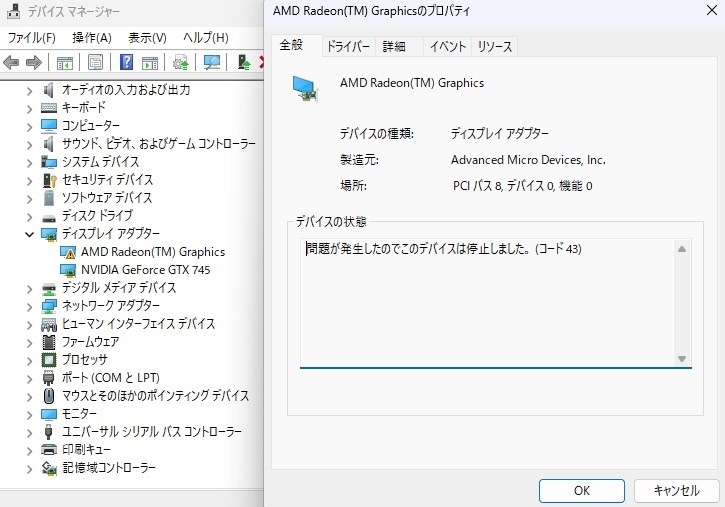Click the キーボード keyboard icon

(49, 108)
